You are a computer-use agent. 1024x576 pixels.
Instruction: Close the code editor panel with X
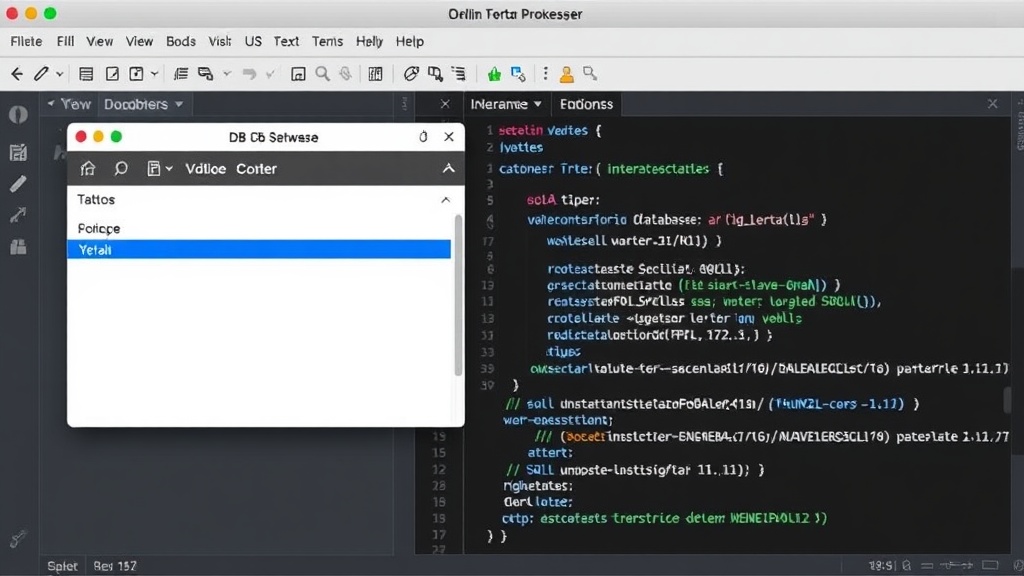993,104
